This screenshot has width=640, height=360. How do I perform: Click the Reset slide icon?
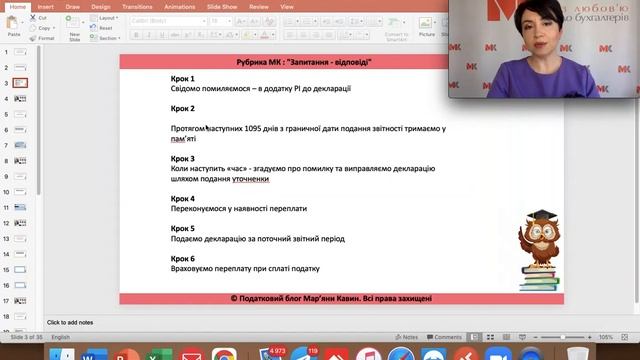pos(93,28)
